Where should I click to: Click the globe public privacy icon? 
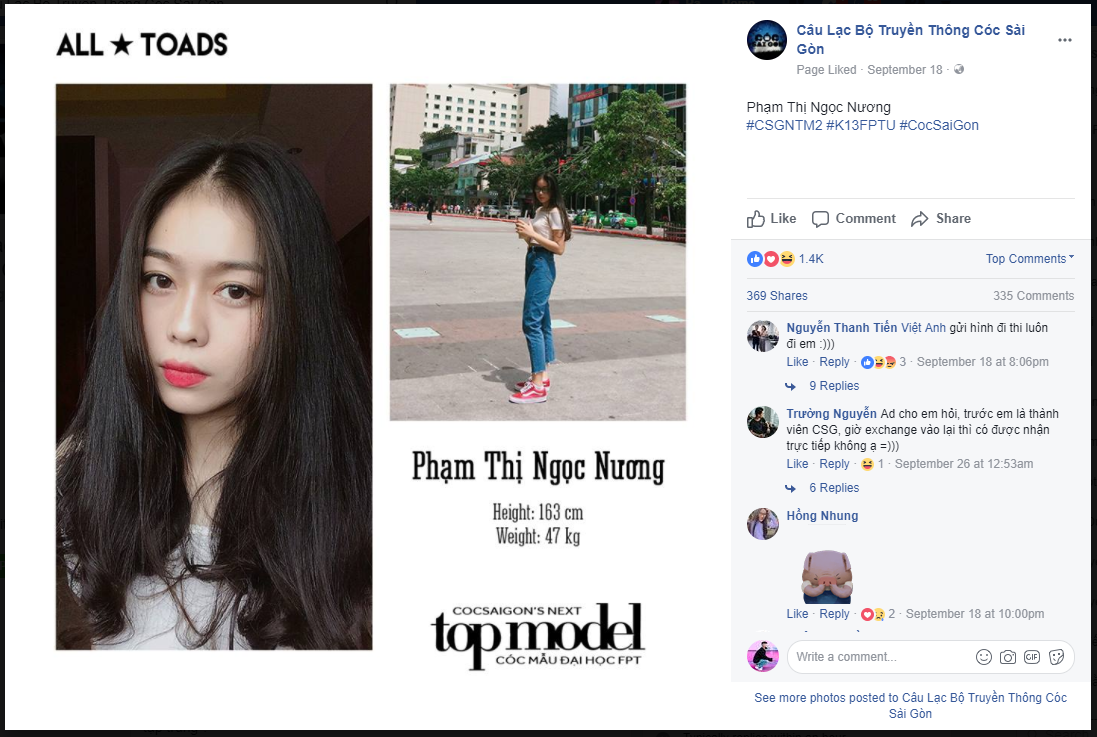pos(958,69)
